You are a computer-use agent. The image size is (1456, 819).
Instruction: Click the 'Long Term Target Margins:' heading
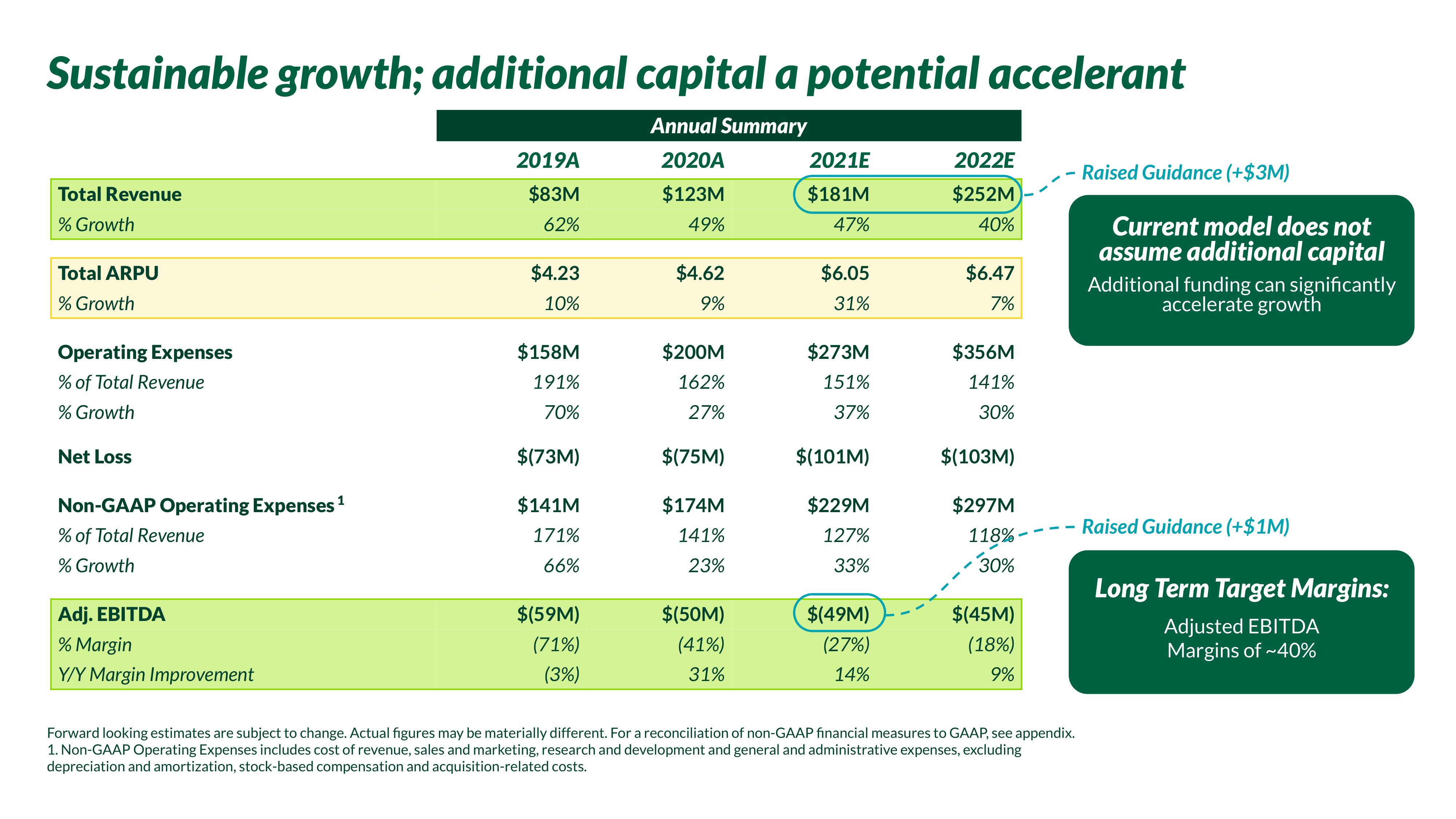click(x=1241, y=589)
